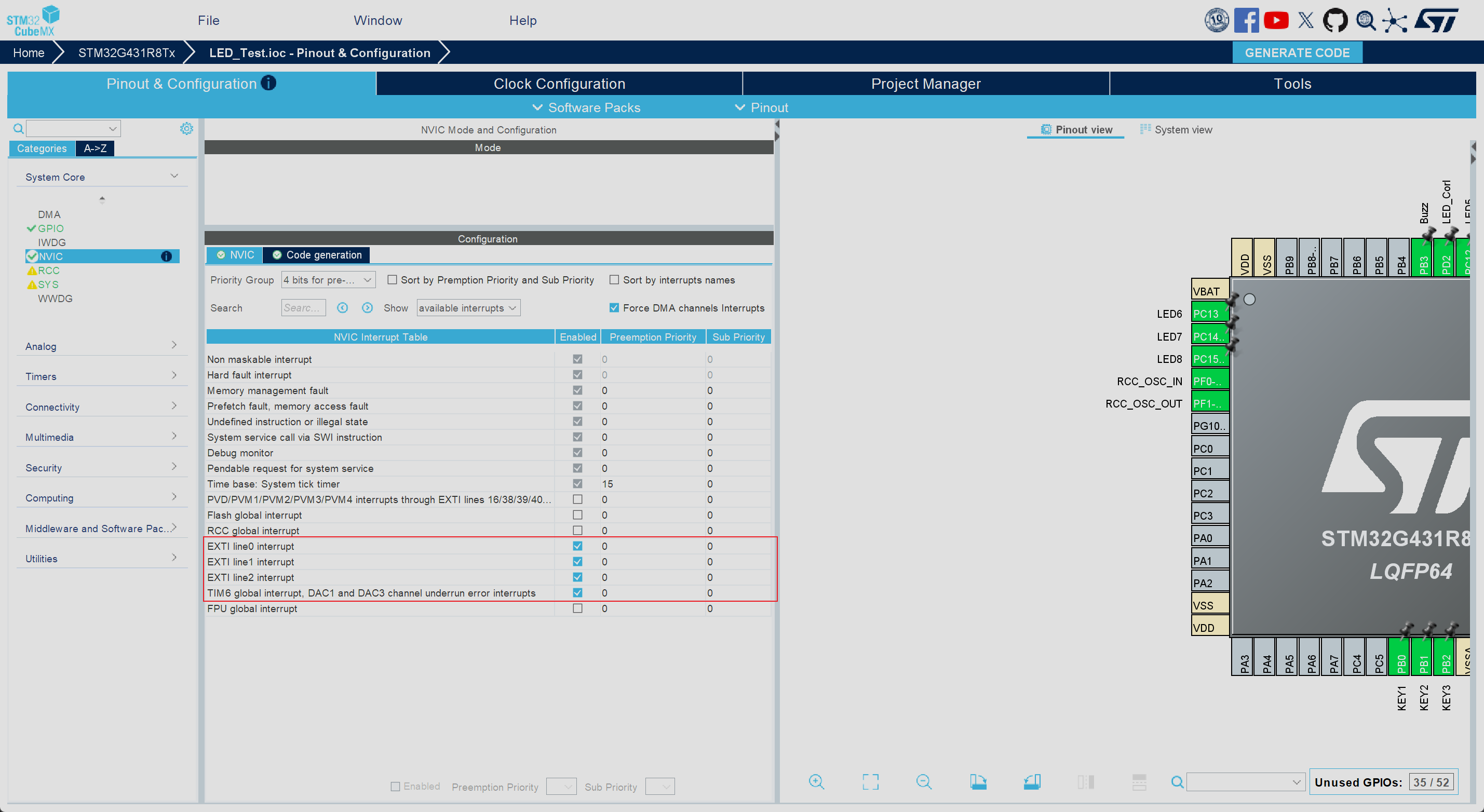Screen dimensions: 1484x812
Task: Switch to Clock Configuration tab
Action: [559, 84]
